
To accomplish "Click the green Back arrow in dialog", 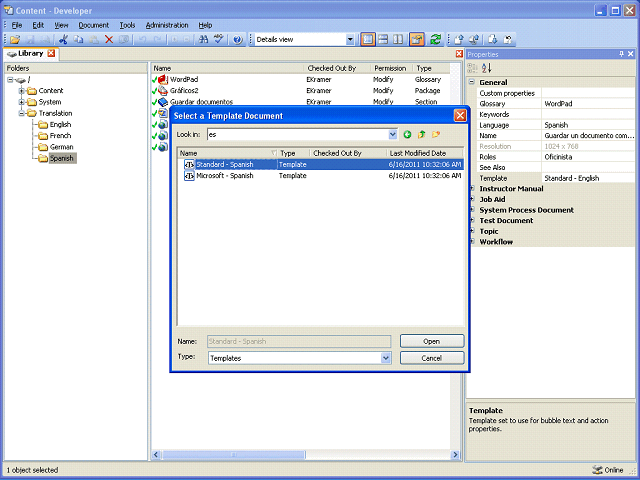I will [407, 134].
